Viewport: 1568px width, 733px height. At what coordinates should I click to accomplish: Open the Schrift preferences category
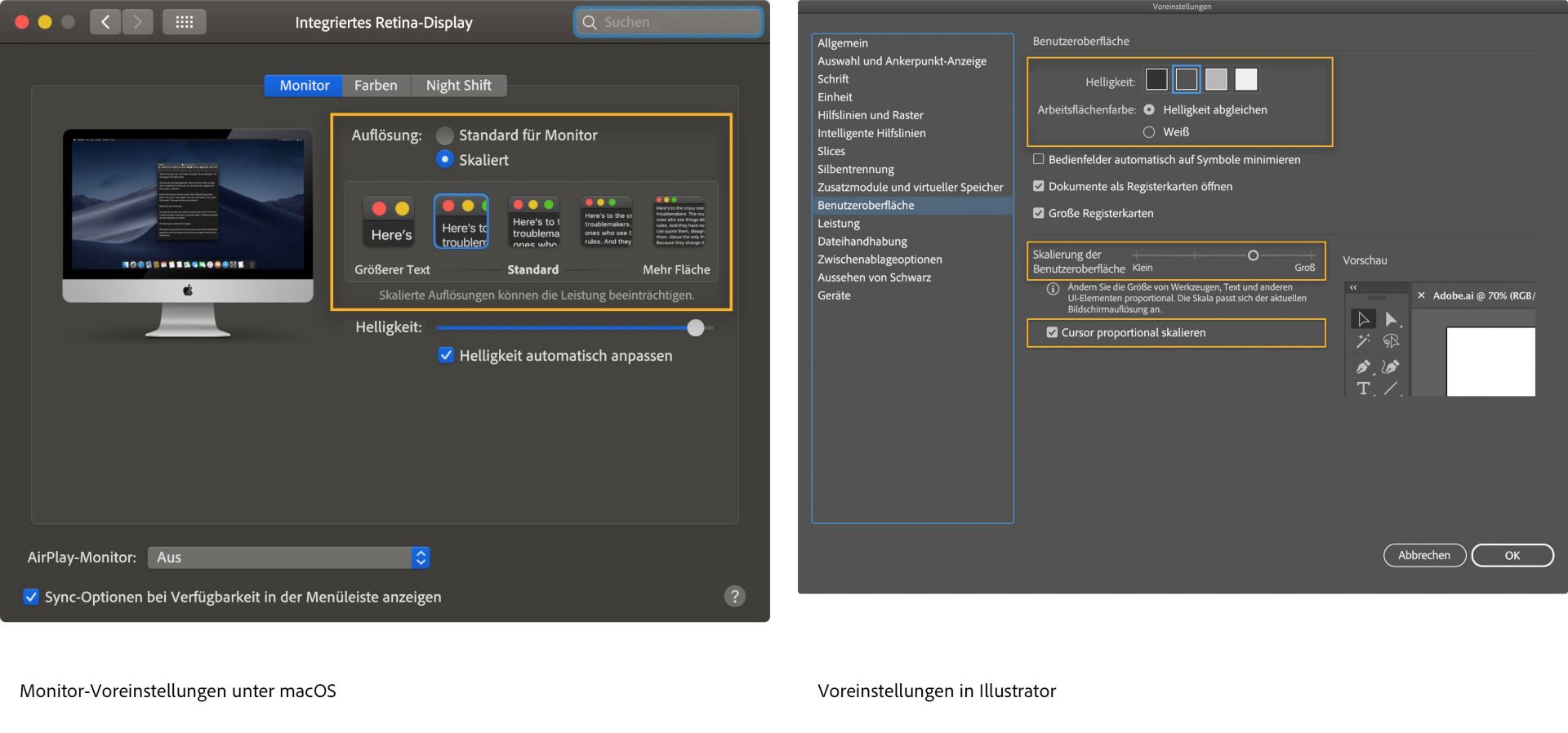pos(912,79)
